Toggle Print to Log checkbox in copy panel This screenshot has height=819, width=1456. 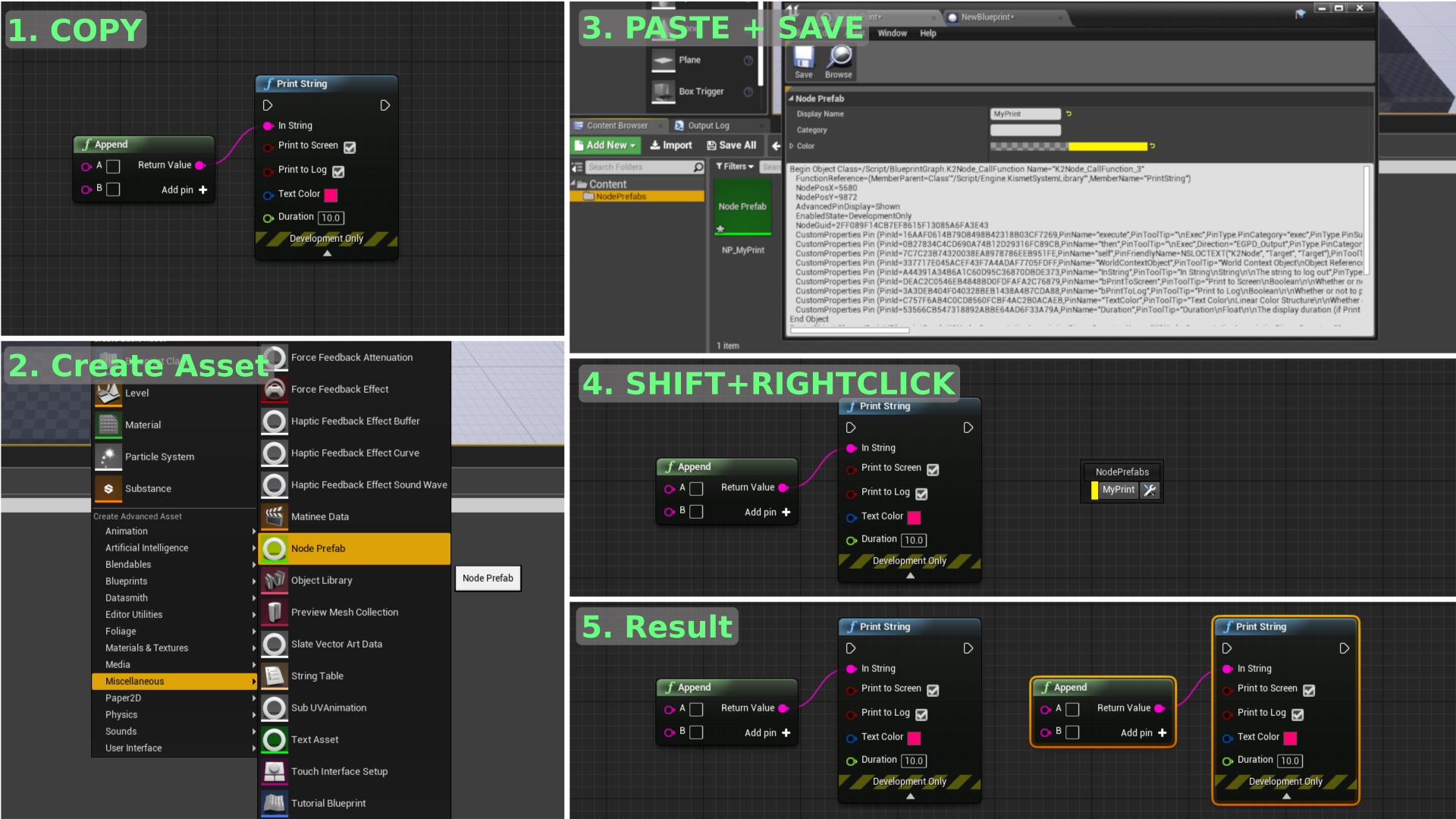[x=339, y=171]
